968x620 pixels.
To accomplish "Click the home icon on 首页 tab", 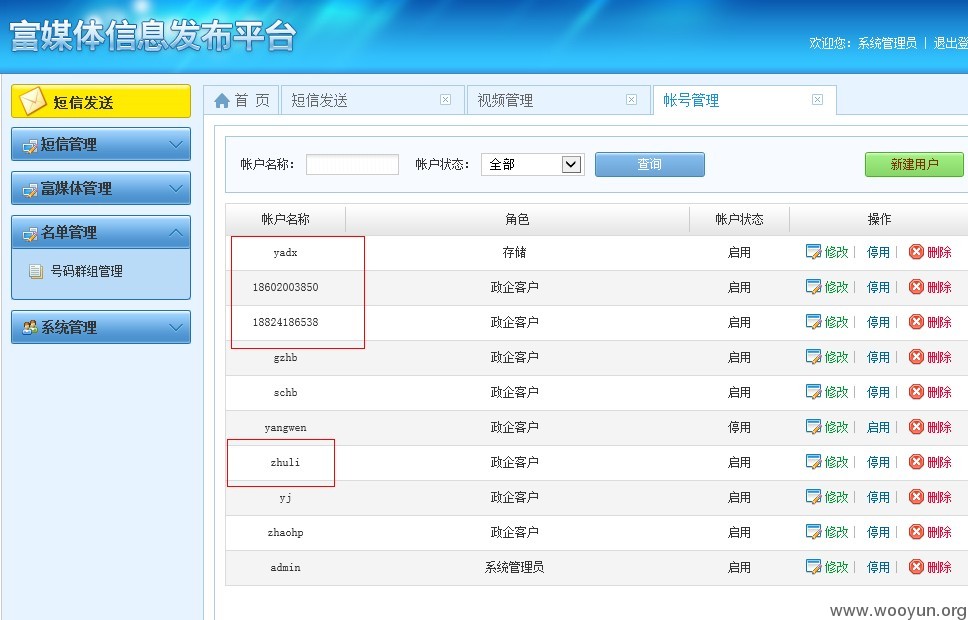I will point(222,101).
